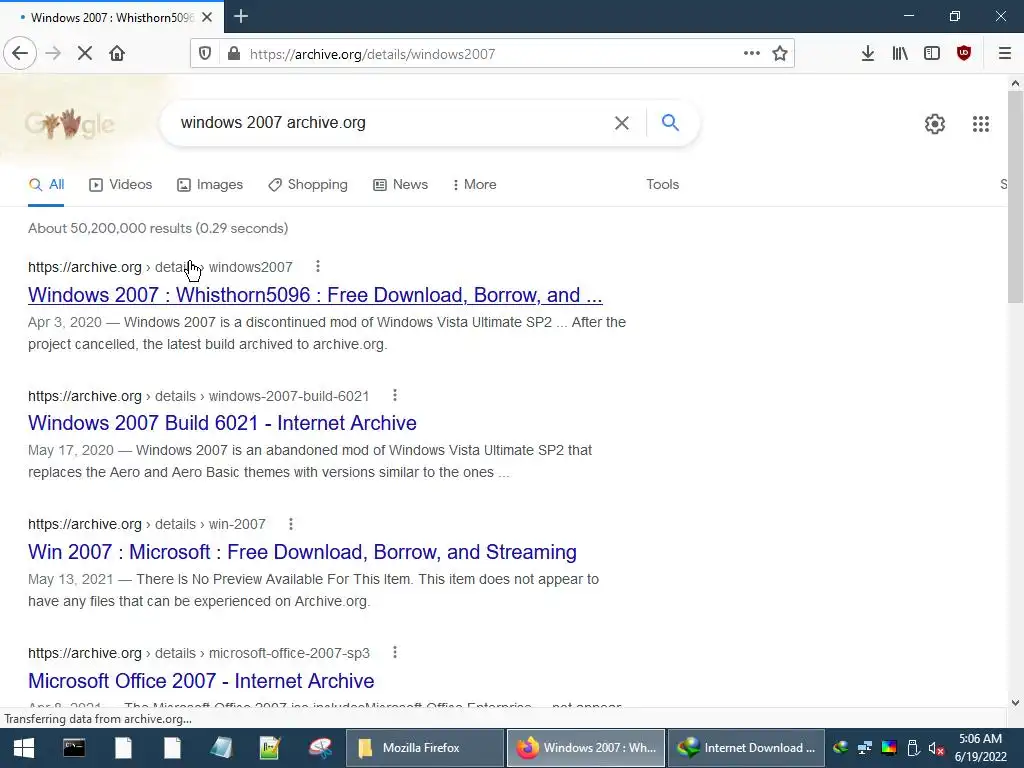The image size is (1024, 768).
Task: Go back to the previous page
Action: 20,54
